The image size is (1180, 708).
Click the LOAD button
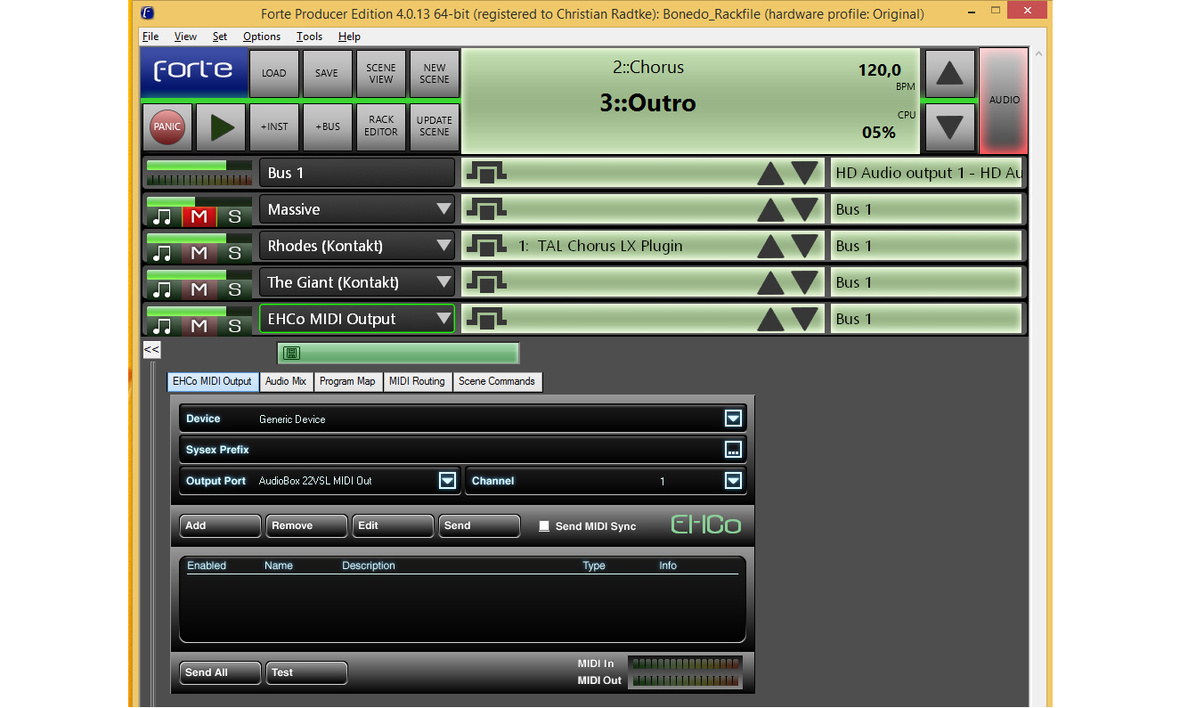[274, 74]
